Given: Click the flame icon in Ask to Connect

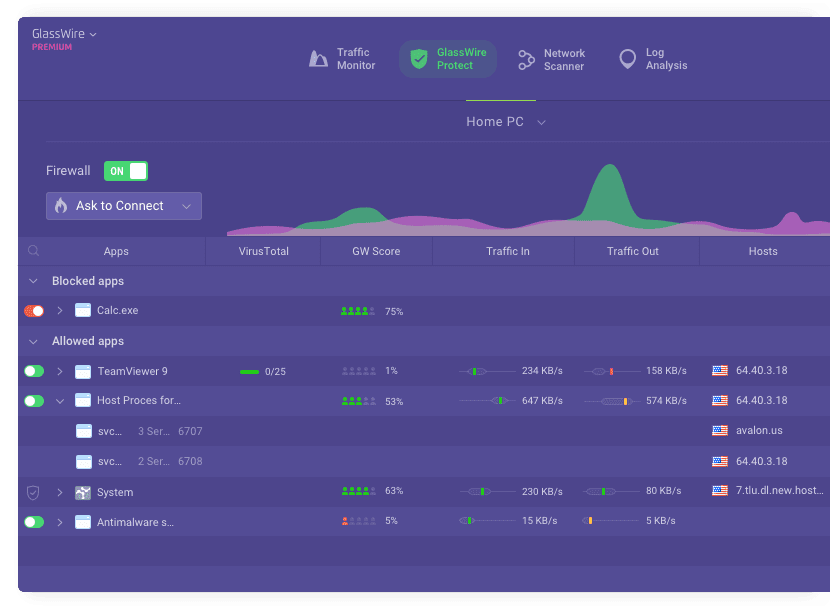Looking at the screenshot, I should 61,205.
